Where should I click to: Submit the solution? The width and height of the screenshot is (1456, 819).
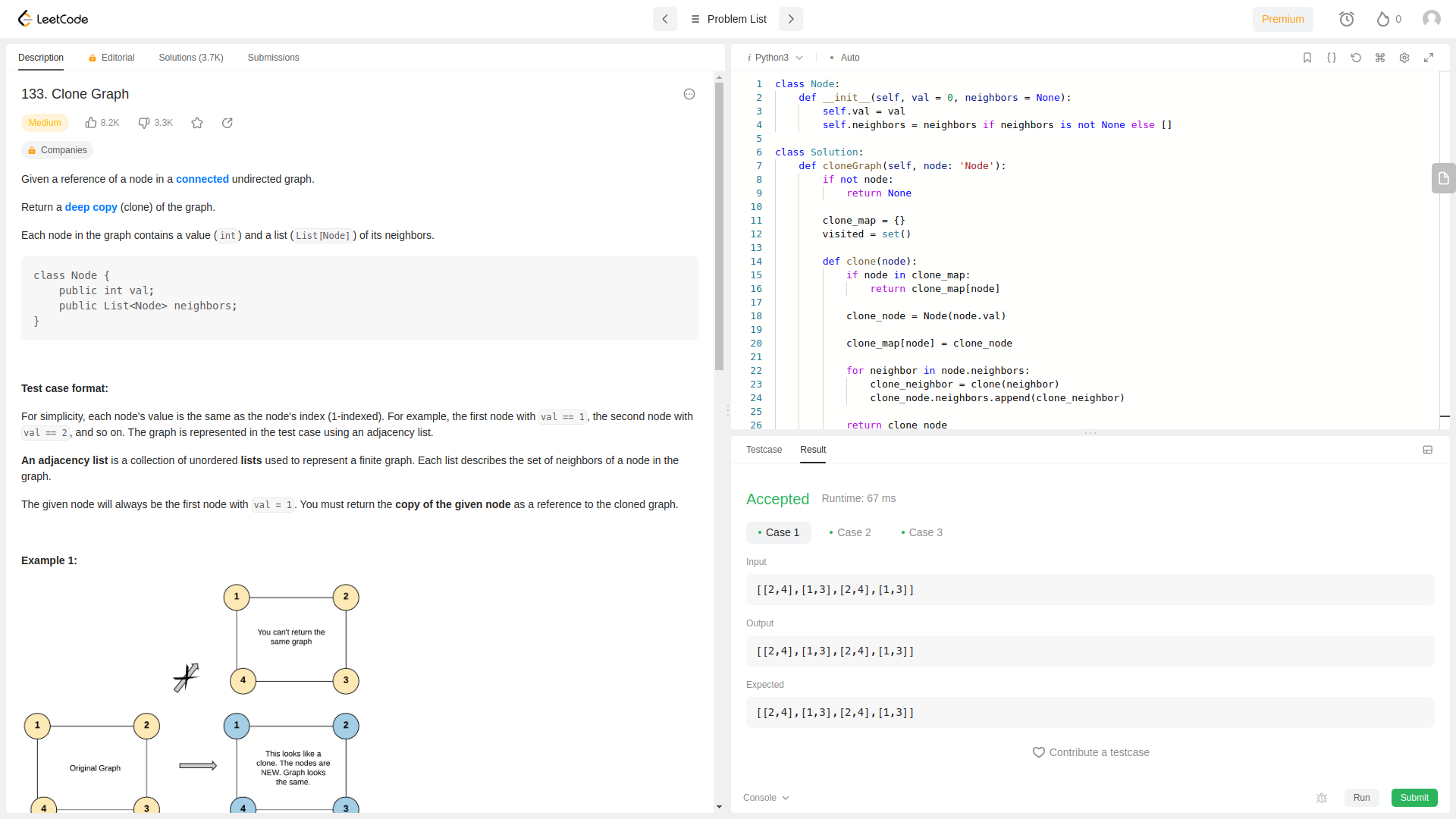[1414, 798]
